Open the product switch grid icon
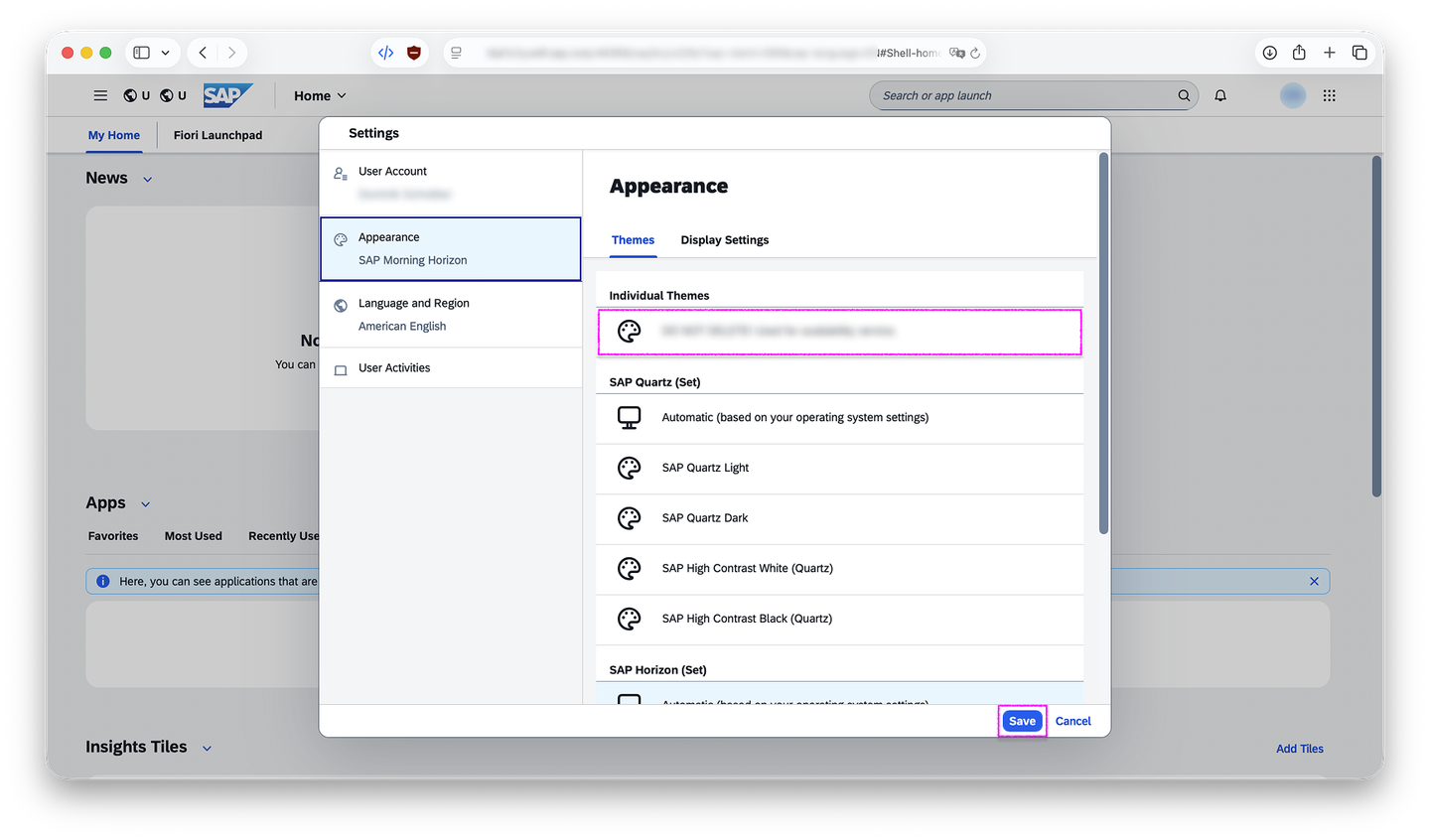 (1329, 95)
